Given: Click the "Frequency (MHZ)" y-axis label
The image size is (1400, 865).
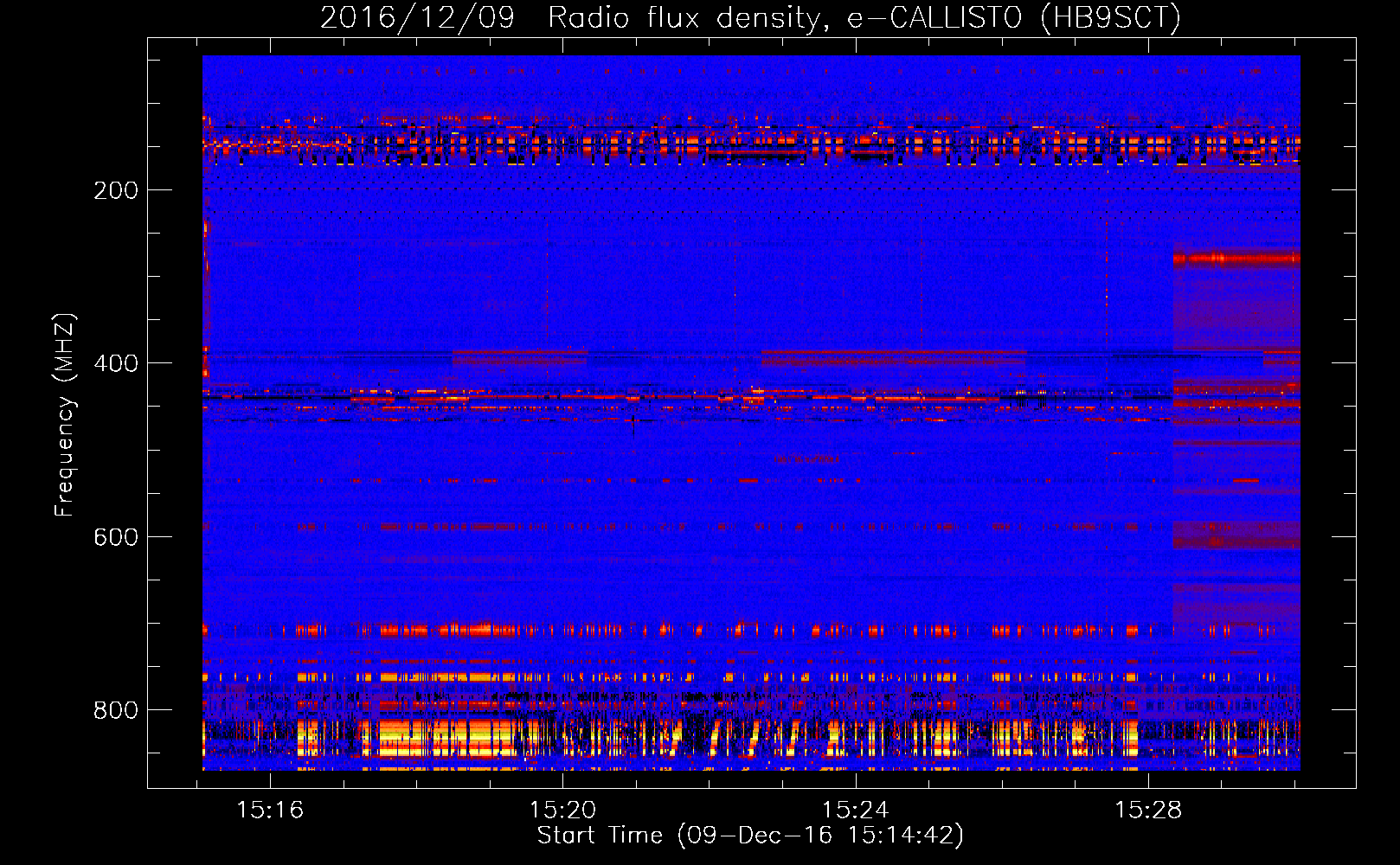Looking at the screenshot, I should tap(65, 414).
